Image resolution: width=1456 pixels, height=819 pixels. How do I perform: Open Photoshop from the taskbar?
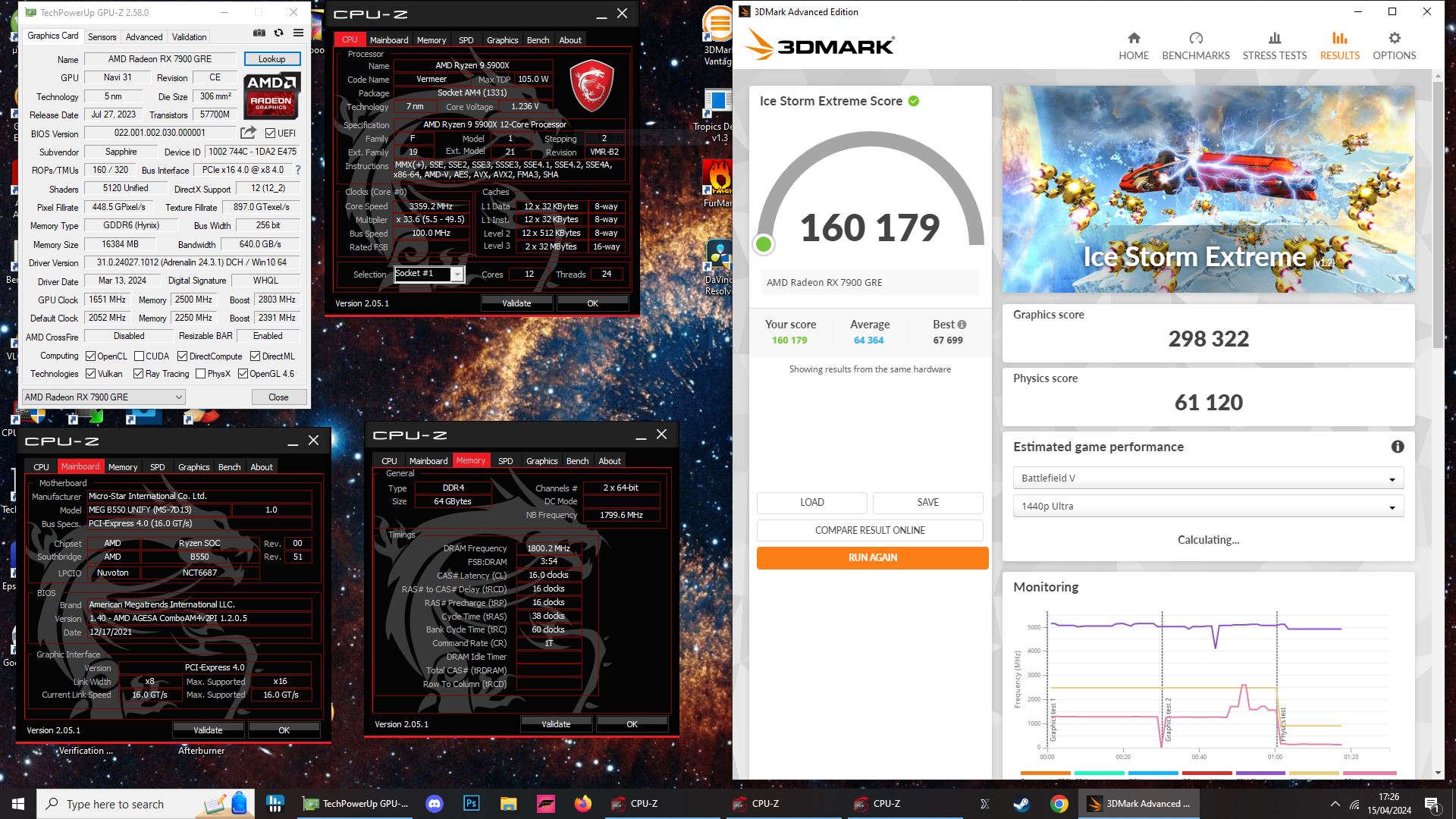click(471, 804)
